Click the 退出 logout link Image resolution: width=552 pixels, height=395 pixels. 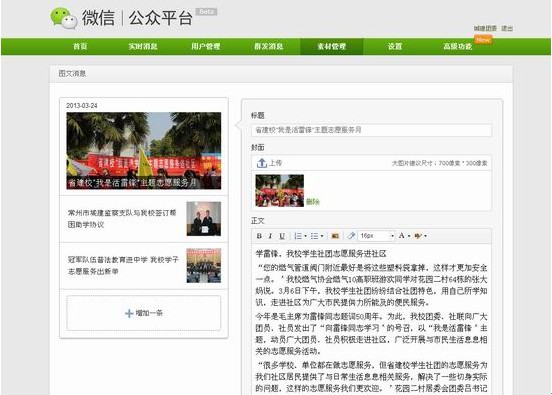pos(507,28)
